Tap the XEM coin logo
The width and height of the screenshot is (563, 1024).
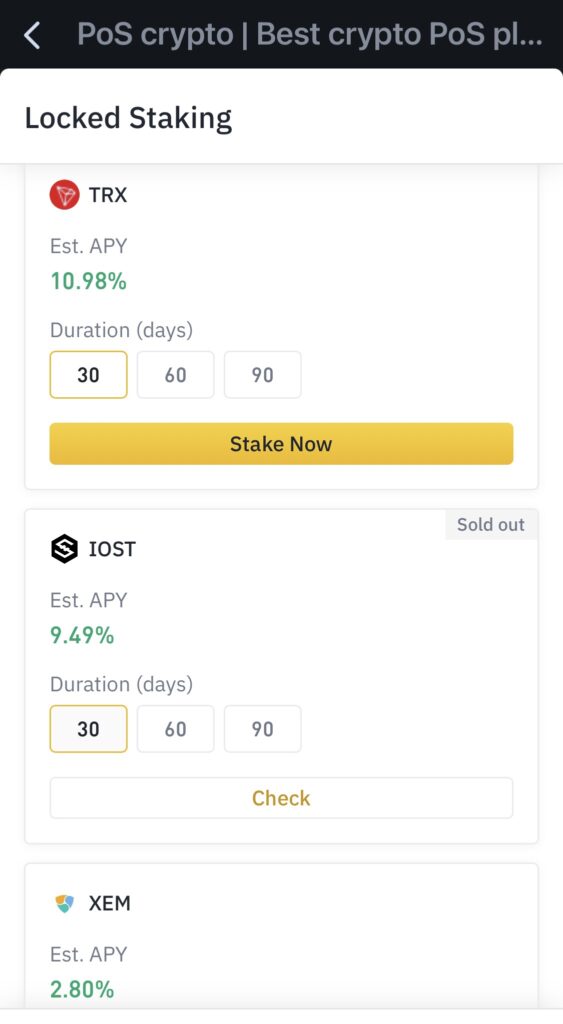(64, 903)
